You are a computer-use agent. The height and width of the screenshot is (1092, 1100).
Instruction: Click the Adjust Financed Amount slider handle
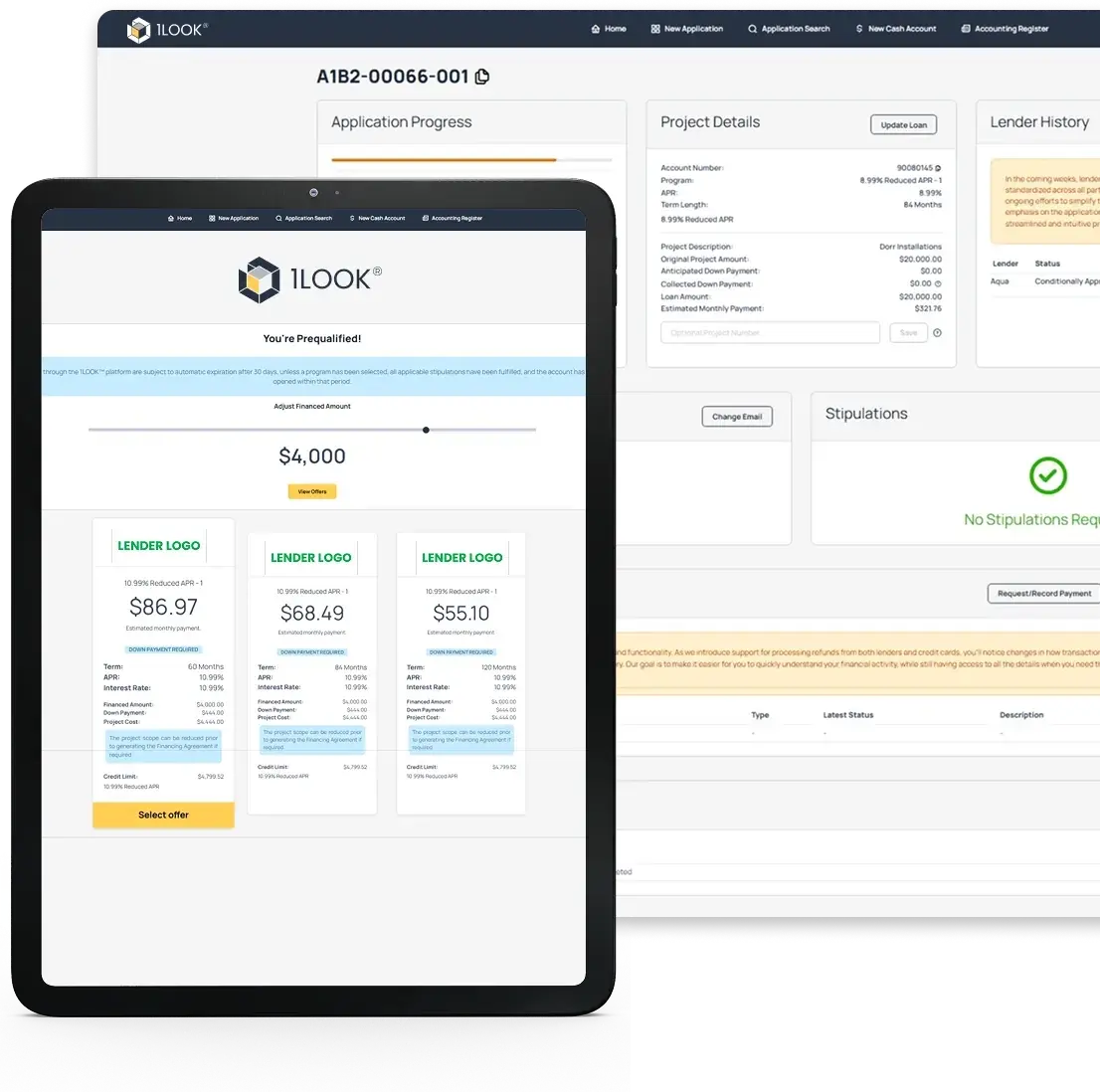click(426, 430)
